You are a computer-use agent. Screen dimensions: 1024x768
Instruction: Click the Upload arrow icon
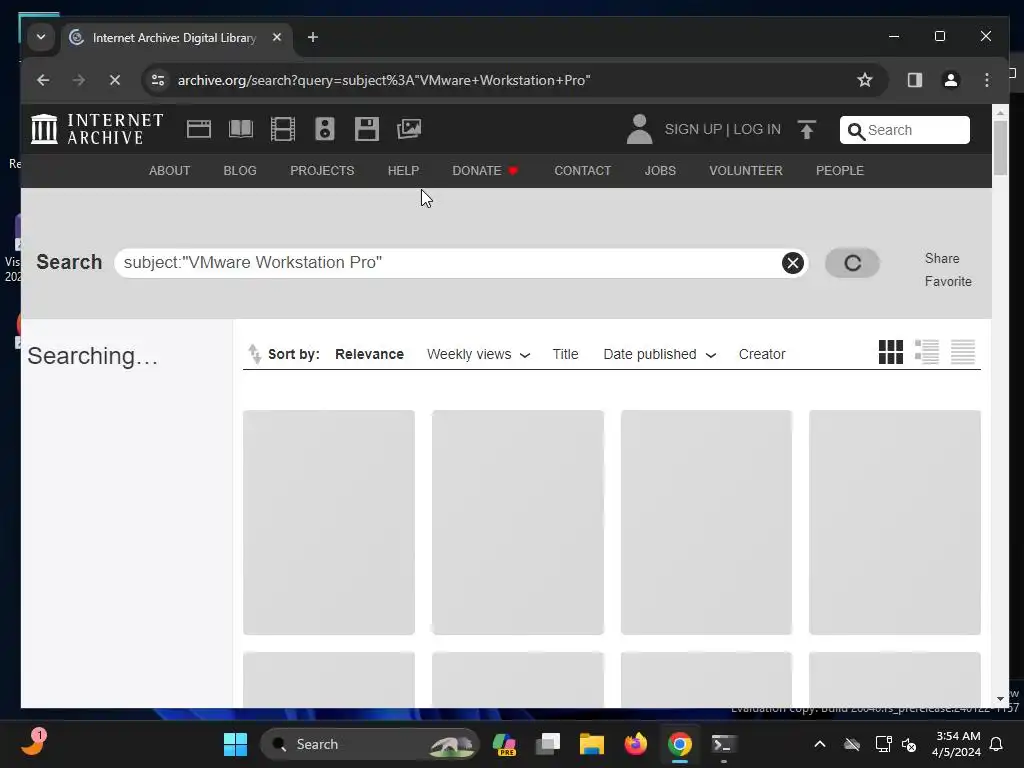click(807, 129)
